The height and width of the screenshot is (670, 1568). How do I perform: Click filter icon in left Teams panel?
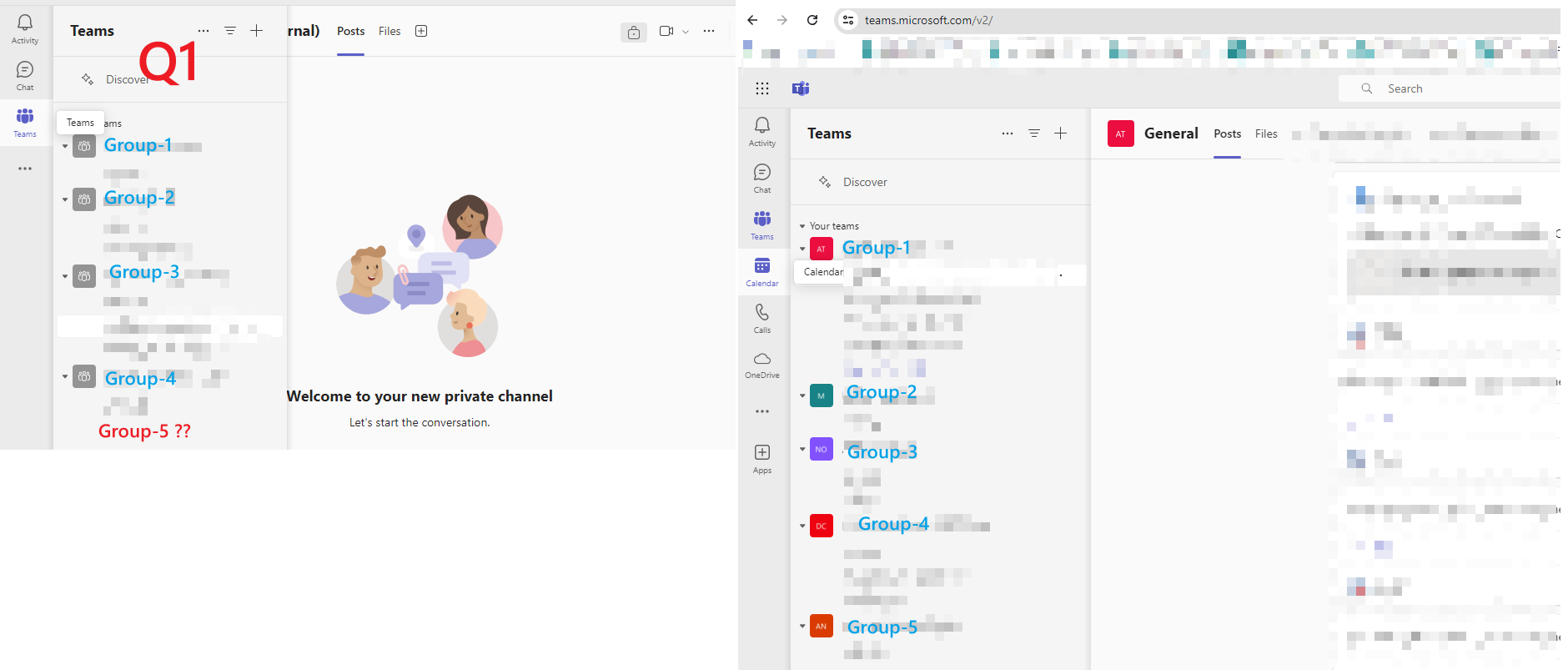230,31
